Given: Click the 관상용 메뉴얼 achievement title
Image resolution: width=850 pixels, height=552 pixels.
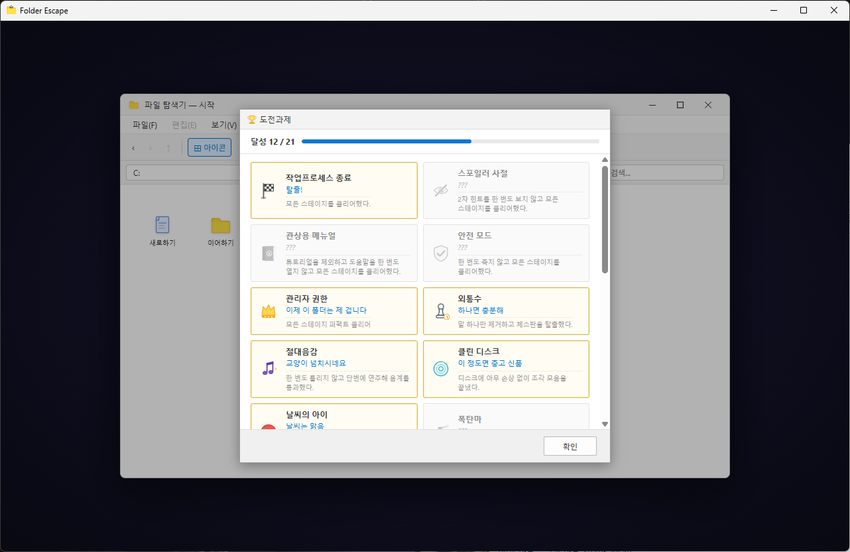Looking at the screenshot, I should point(311,236).
